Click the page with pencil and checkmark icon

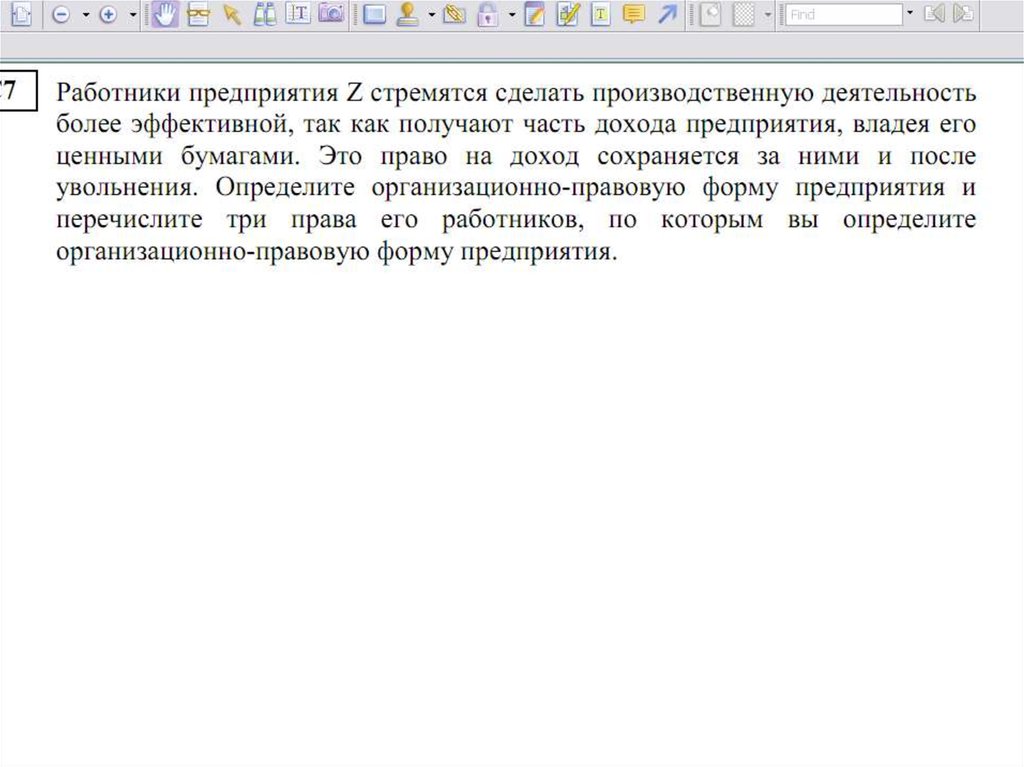(568, 14)
